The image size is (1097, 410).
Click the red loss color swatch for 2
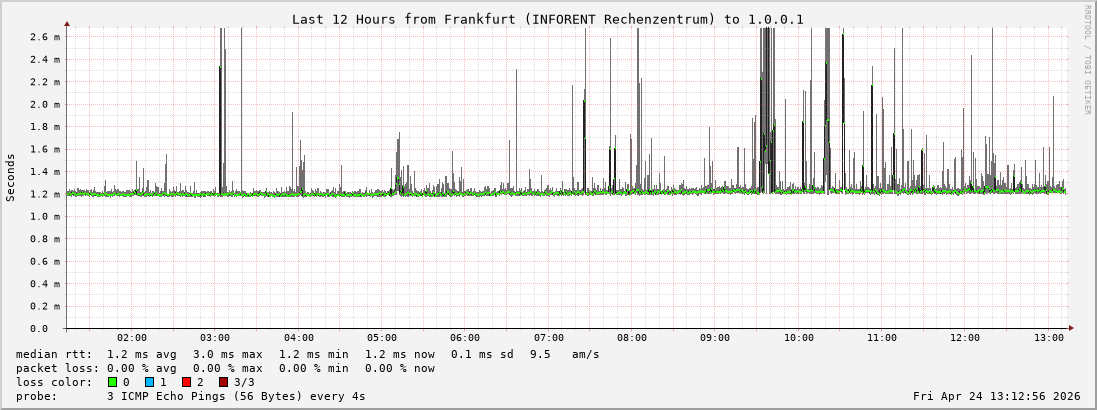tap(186, 382)
